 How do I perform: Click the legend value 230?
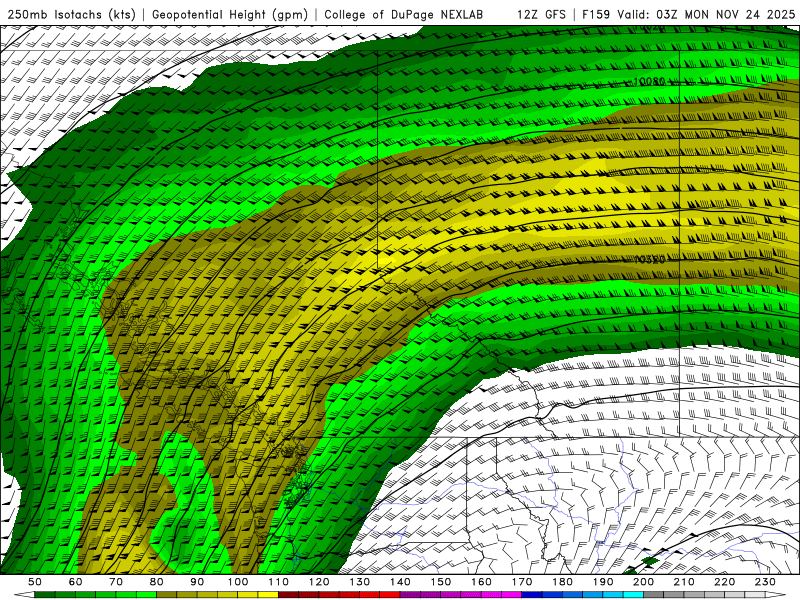[x=765, y=582]
